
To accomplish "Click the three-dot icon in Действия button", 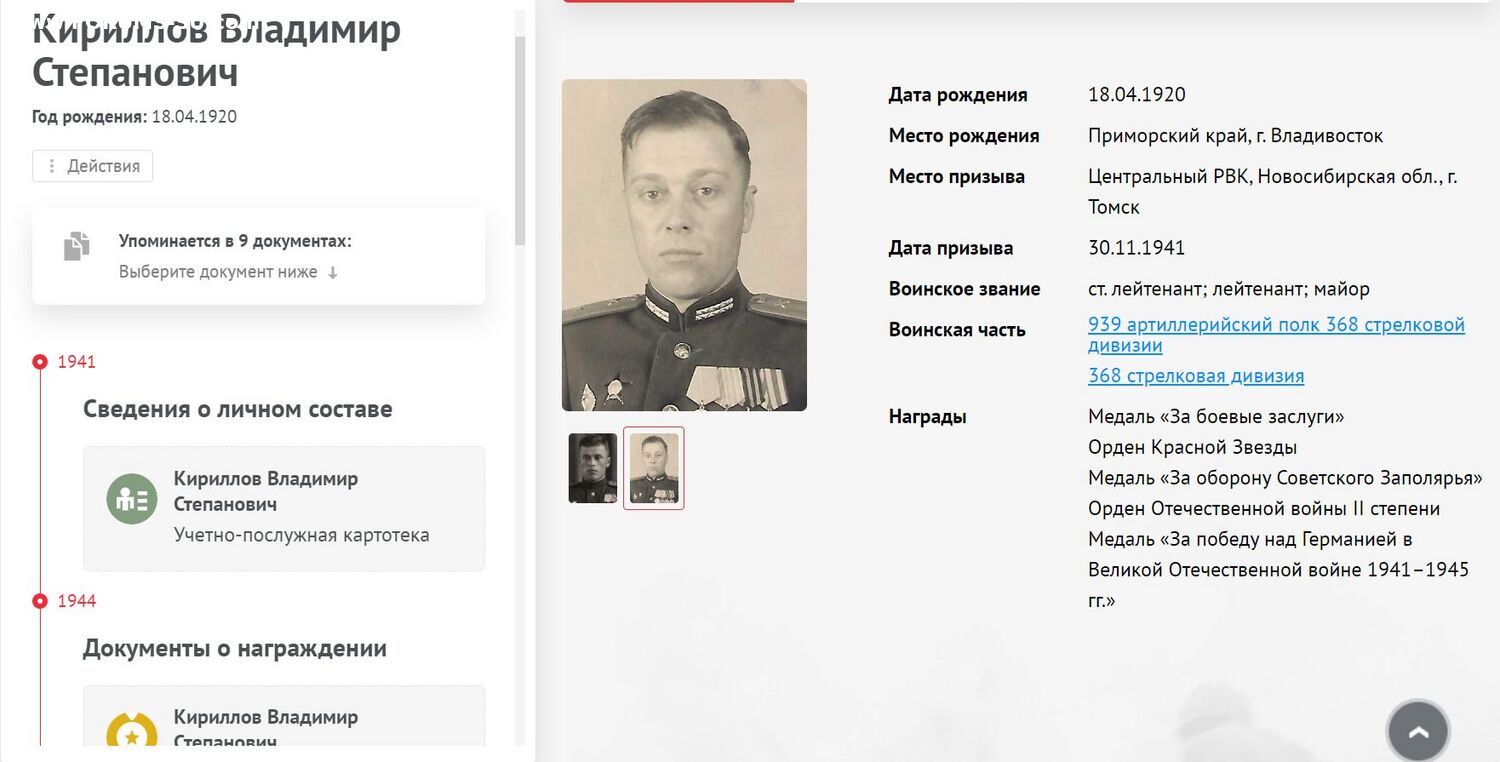I will click(52, 166).
